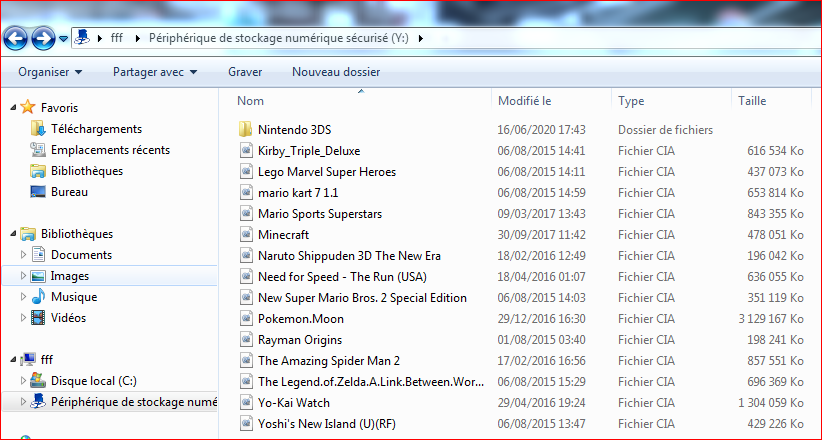Click the 'fff' breadcrumb in address bar
Screen dimensions: 822x440
[116, 38]
